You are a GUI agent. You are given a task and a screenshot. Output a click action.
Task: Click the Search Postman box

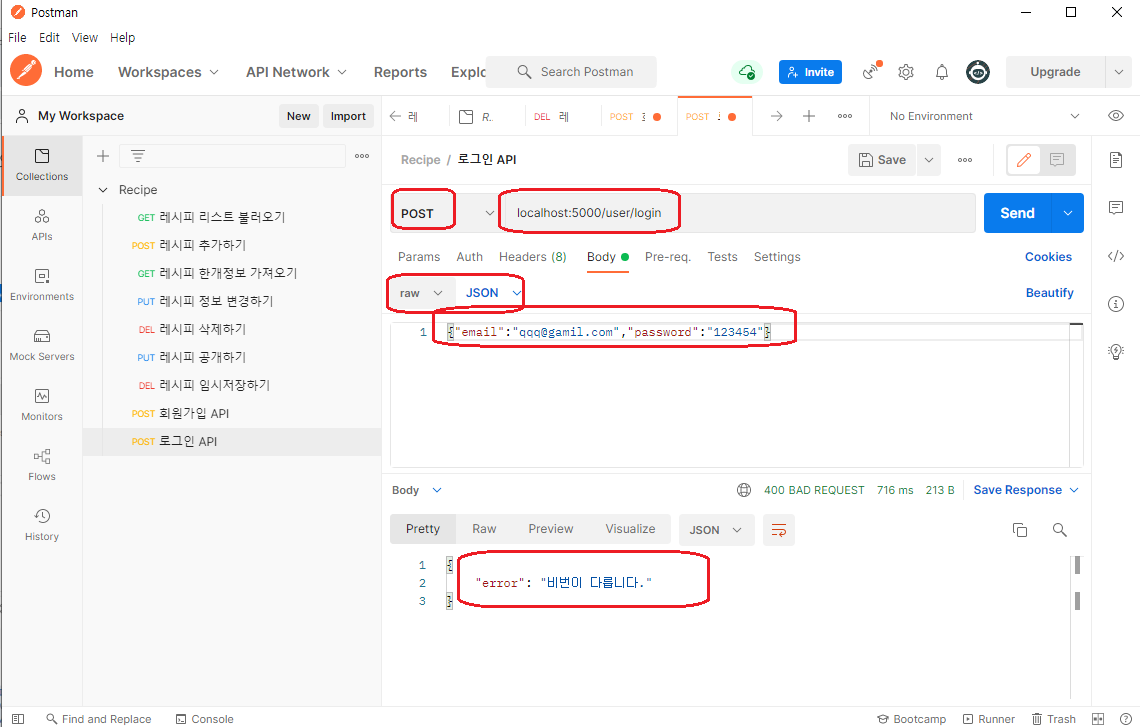(x=571, y=72)
